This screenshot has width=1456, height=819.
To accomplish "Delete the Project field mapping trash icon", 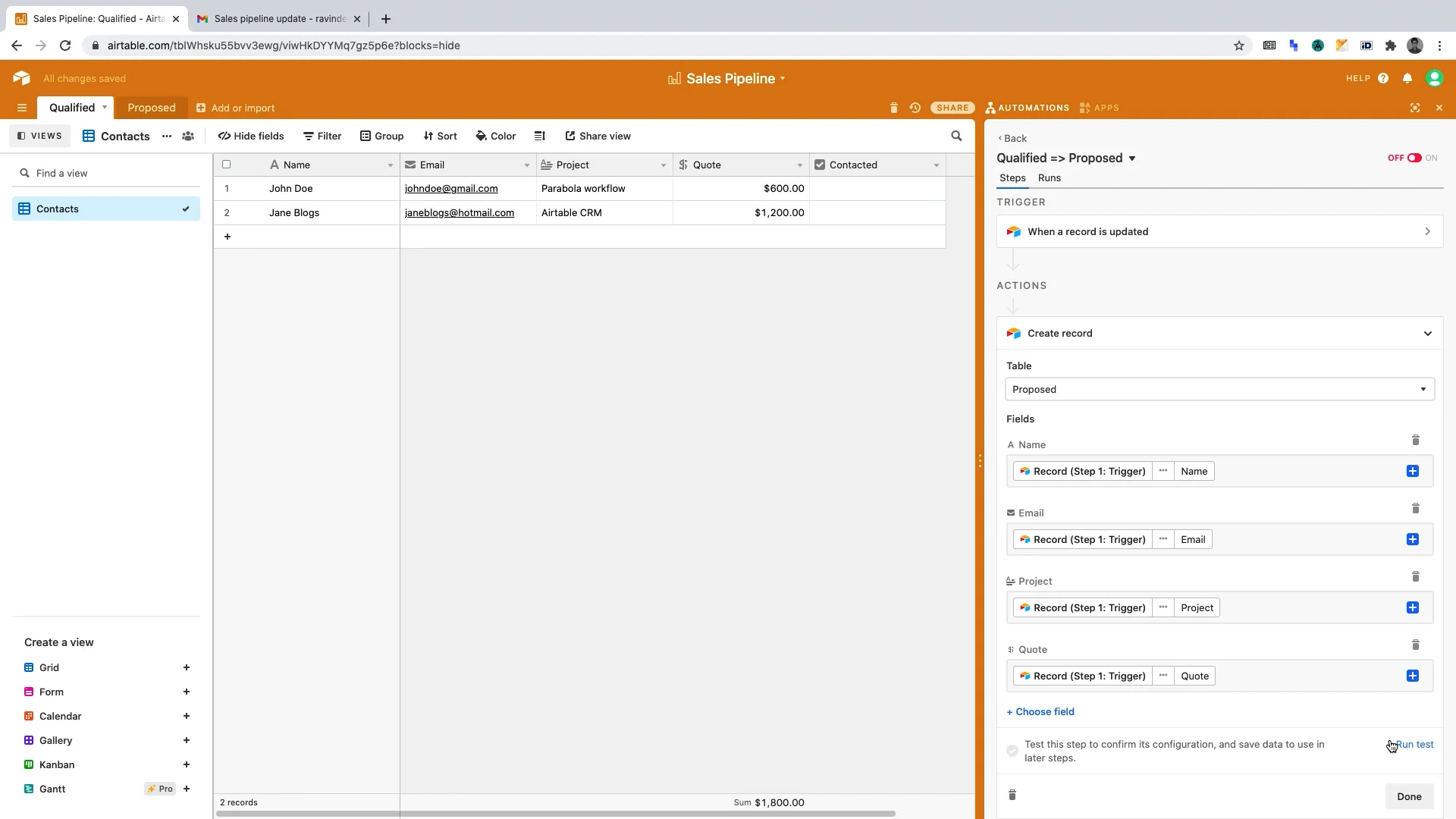I will [x=1415, y=576].
